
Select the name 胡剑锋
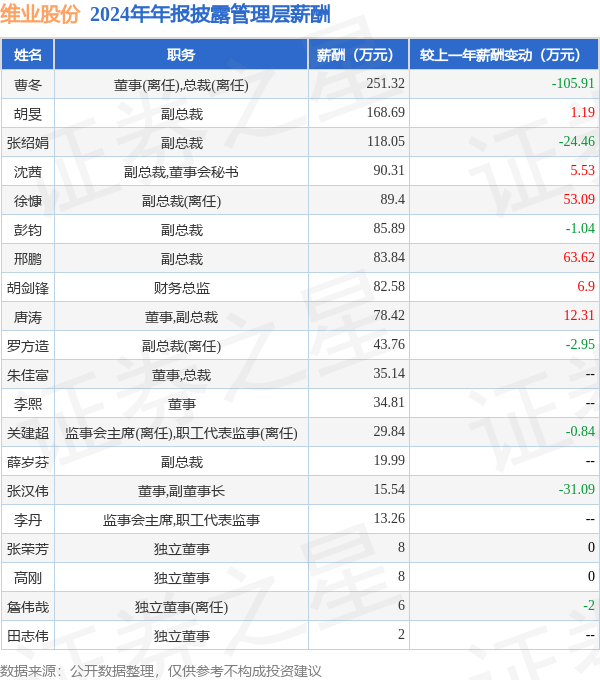pyautogui.click(x=28, y=288)
